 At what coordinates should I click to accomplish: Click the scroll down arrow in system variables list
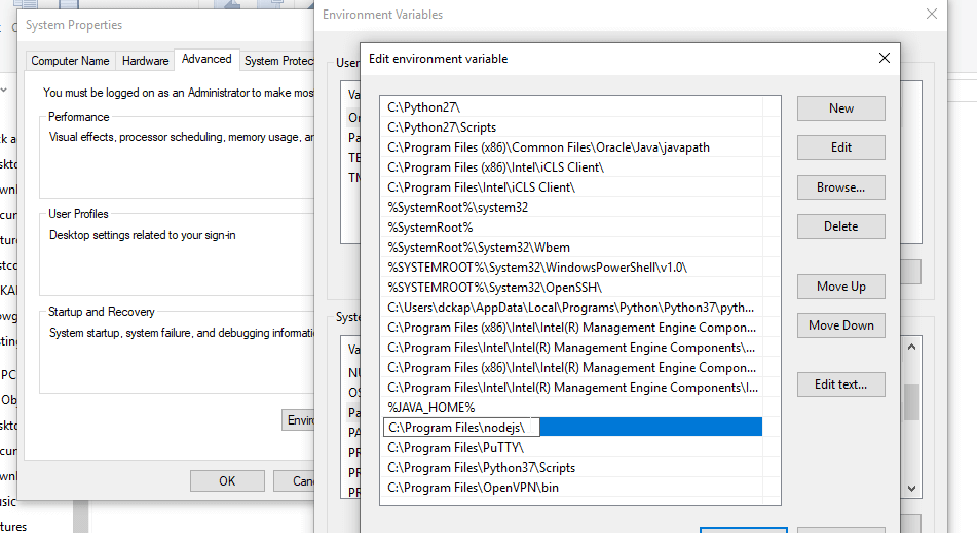(x=912, y=489)
